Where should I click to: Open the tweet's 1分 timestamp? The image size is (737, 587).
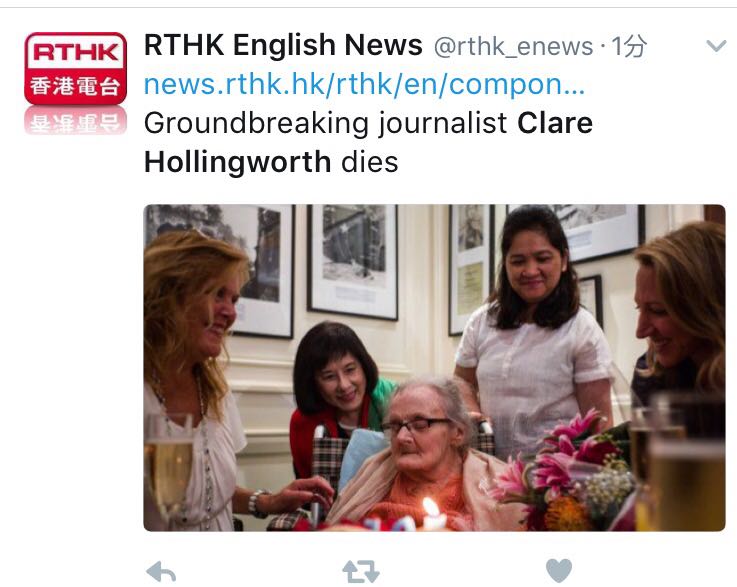point(629,46)
